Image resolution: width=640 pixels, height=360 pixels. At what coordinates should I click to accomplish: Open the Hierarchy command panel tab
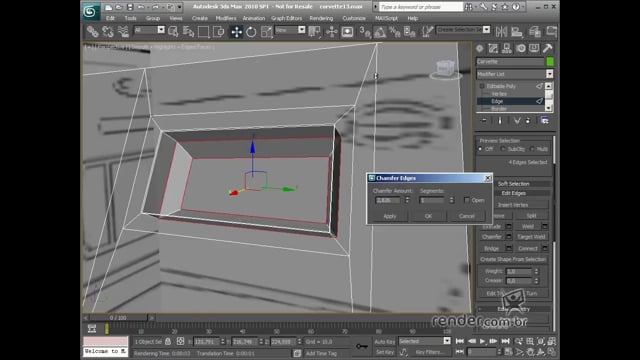[507, 48]
